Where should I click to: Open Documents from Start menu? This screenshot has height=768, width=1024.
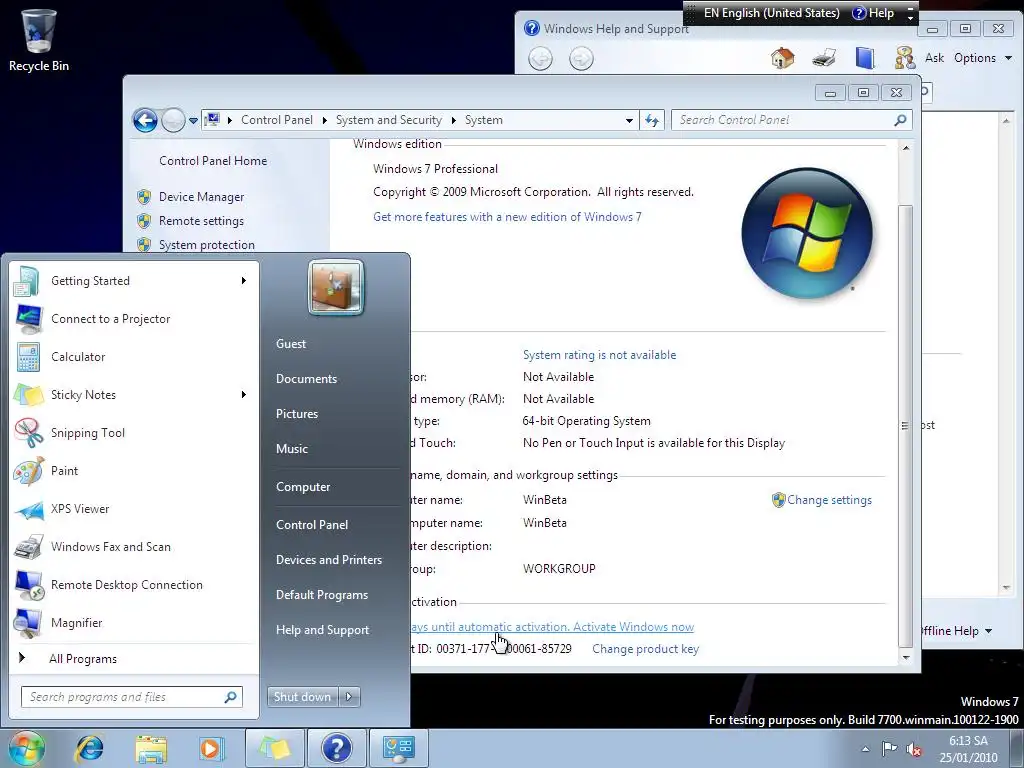click(x=306, y=379)
